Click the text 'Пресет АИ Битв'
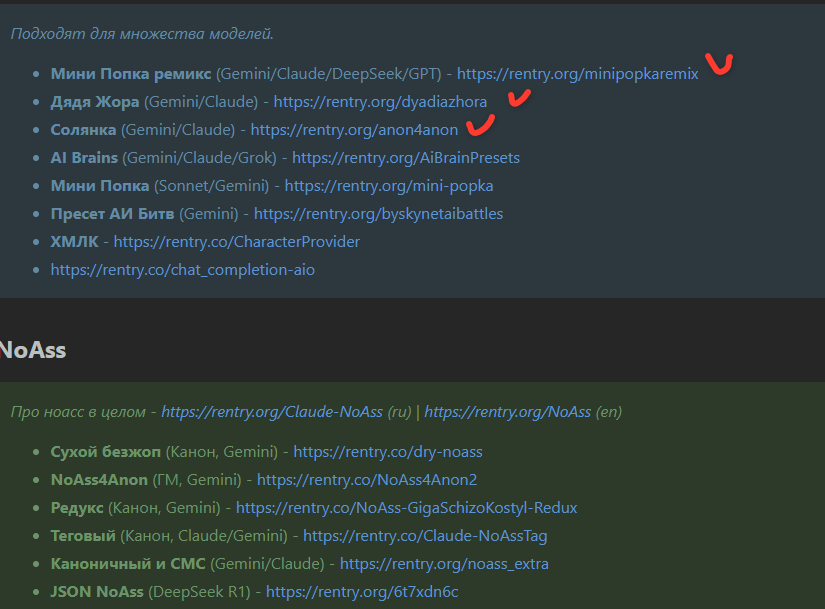 112,213
